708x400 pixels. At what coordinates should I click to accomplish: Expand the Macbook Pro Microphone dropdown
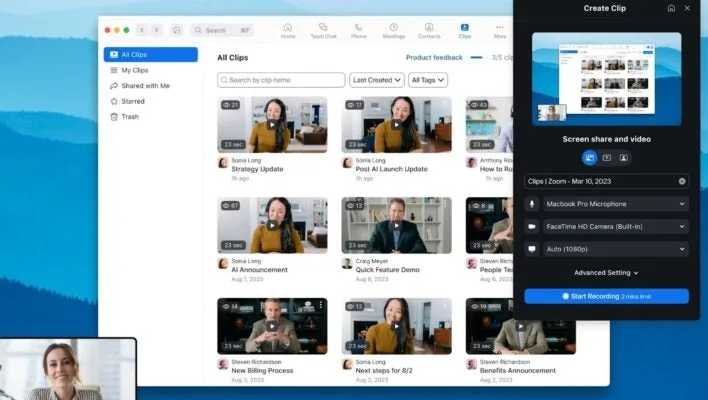(615, 204)
